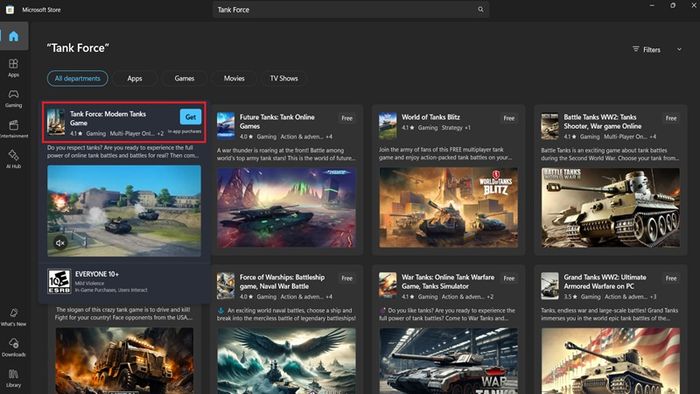Click the "Tank Force" results heading
The image size is (700, 394).
(78, 48)
